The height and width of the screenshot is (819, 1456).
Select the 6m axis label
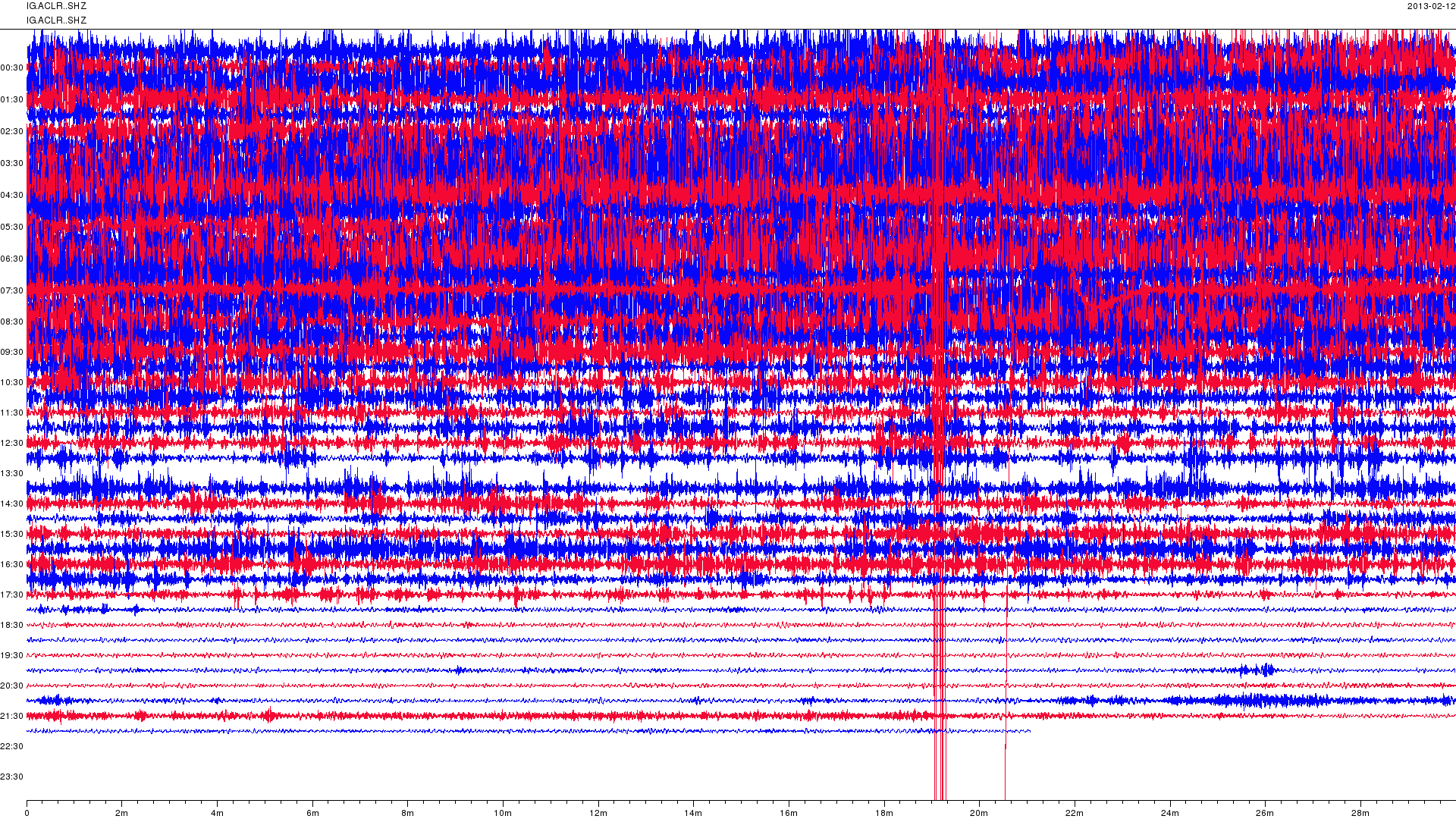(312, 814)
